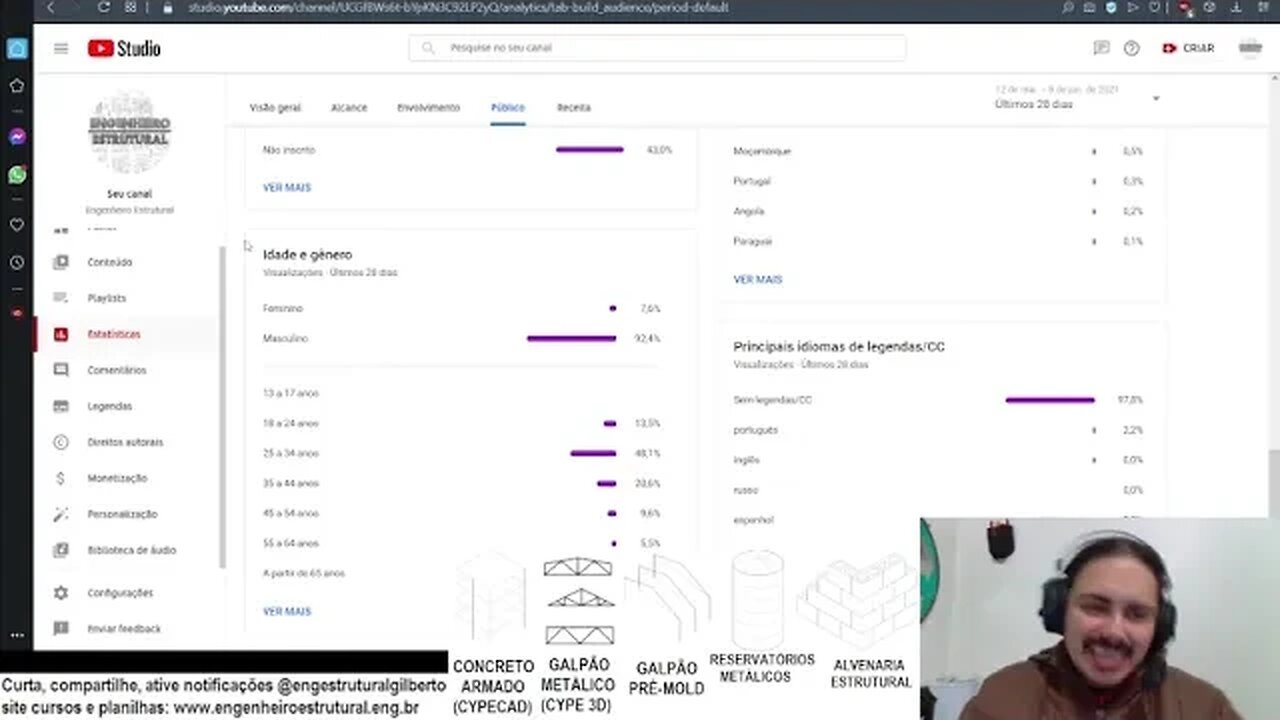This screenshot has height=720, width=1280.
Task: Switch to the Envolvimento tab
Action: pos(428,107)
